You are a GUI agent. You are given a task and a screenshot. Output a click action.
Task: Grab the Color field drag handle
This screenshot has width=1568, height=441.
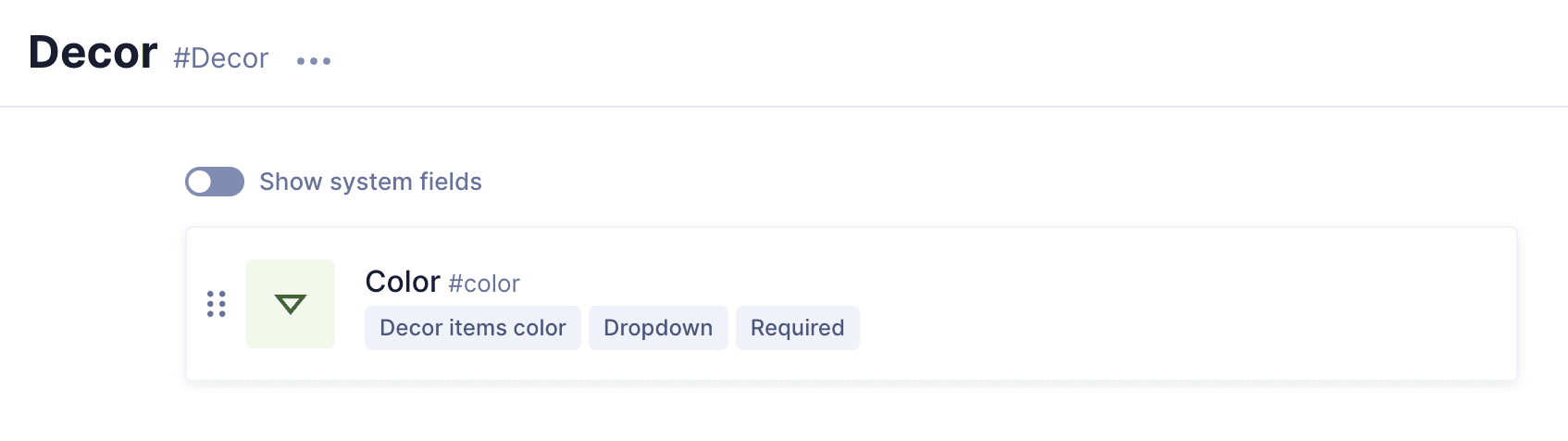click(217, 304)
